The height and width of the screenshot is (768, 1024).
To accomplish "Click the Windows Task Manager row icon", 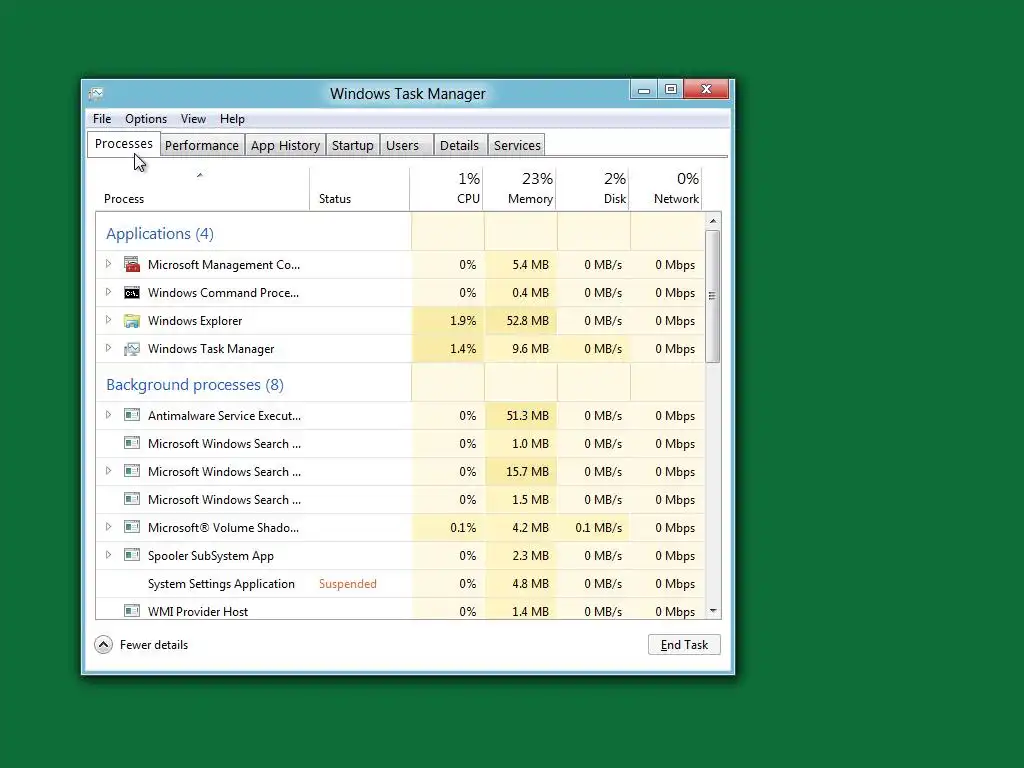I will (x=132, y=349).
